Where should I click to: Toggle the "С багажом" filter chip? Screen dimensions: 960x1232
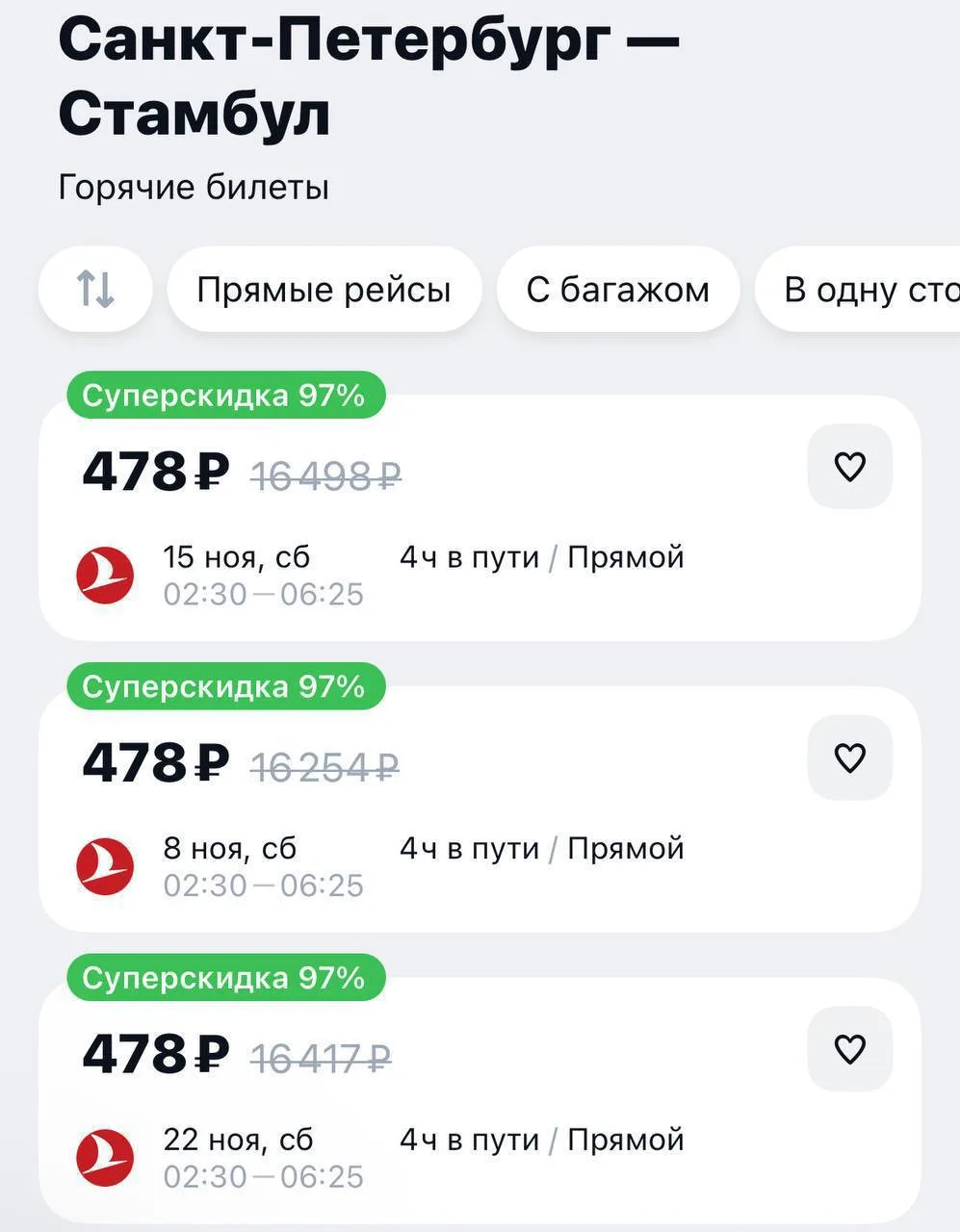pos(617,289)
